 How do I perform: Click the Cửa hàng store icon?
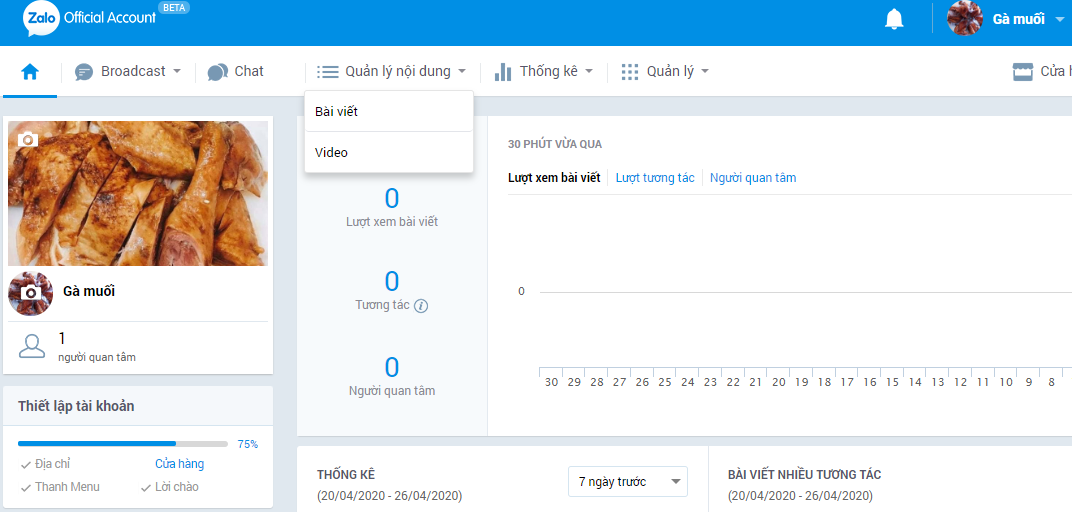(x=1022, y=72)
